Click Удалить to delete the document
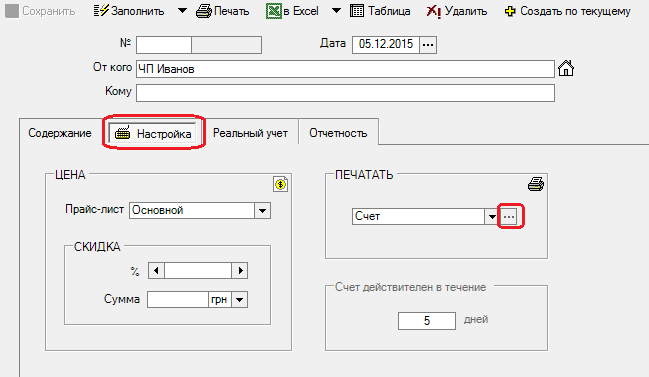Image resolution: width=649 pixels, height=377 pixels. [457, 11]
